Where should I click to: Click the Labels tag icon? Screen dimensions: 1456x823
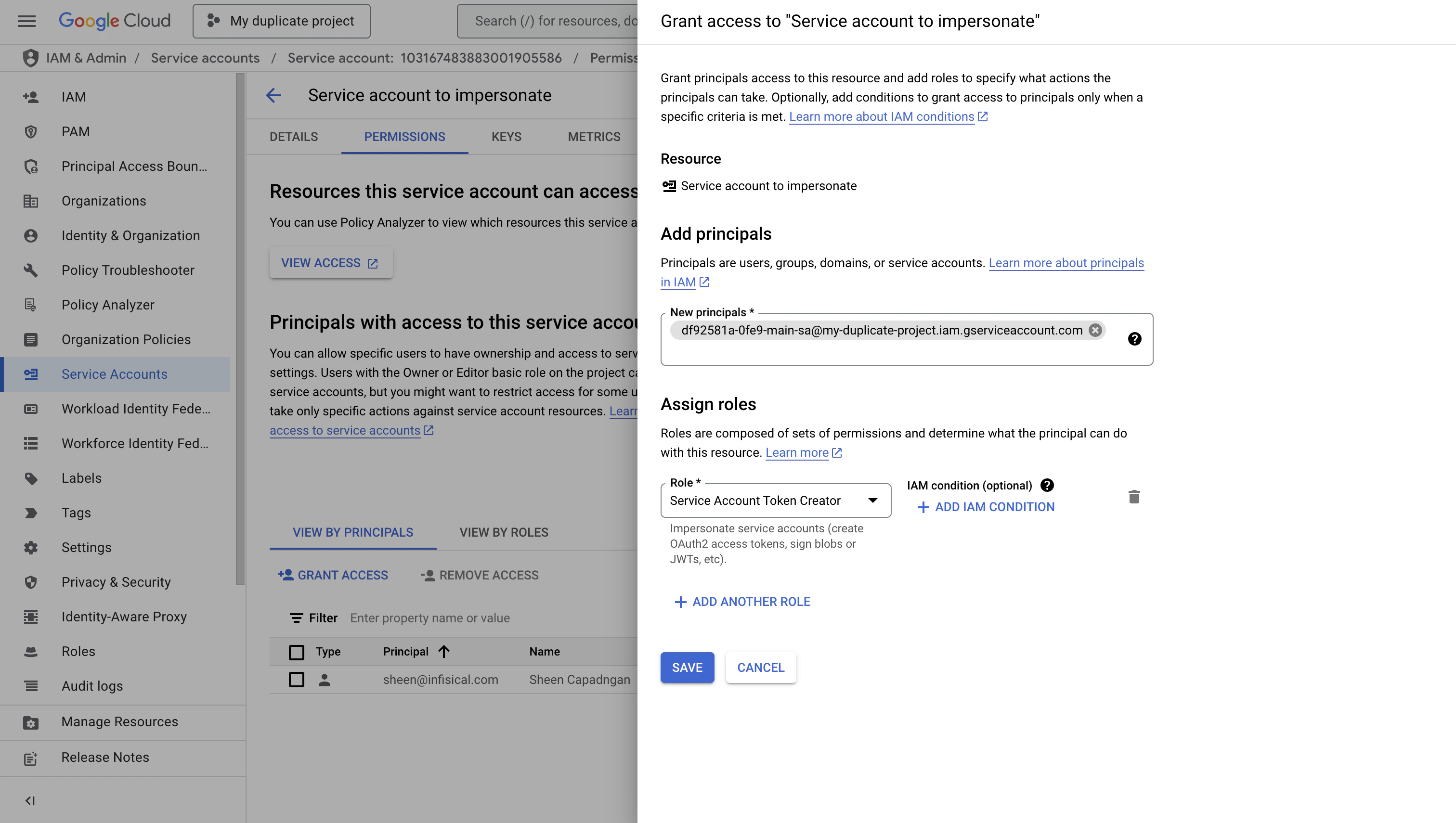(x=31, y=478)
